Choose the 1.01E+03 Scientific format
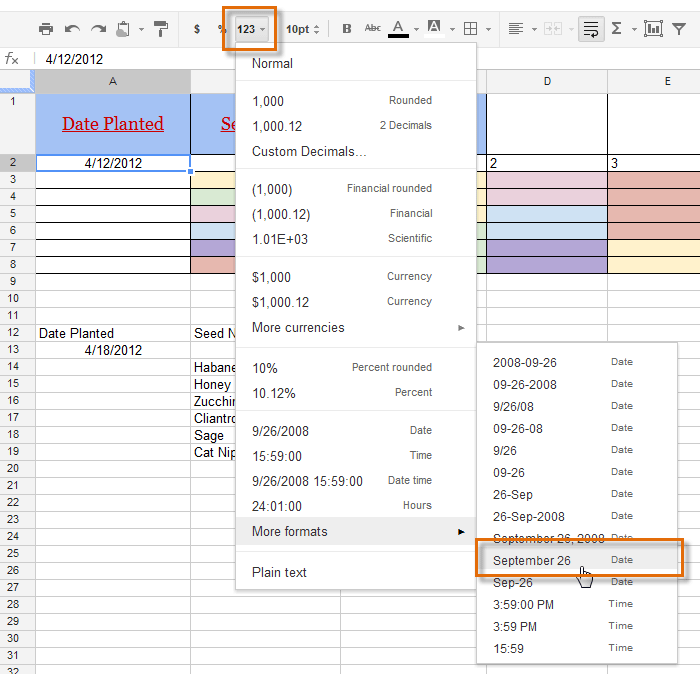This screenshot has height=674, width=700. pyautogui.click(x=356, y=239)
